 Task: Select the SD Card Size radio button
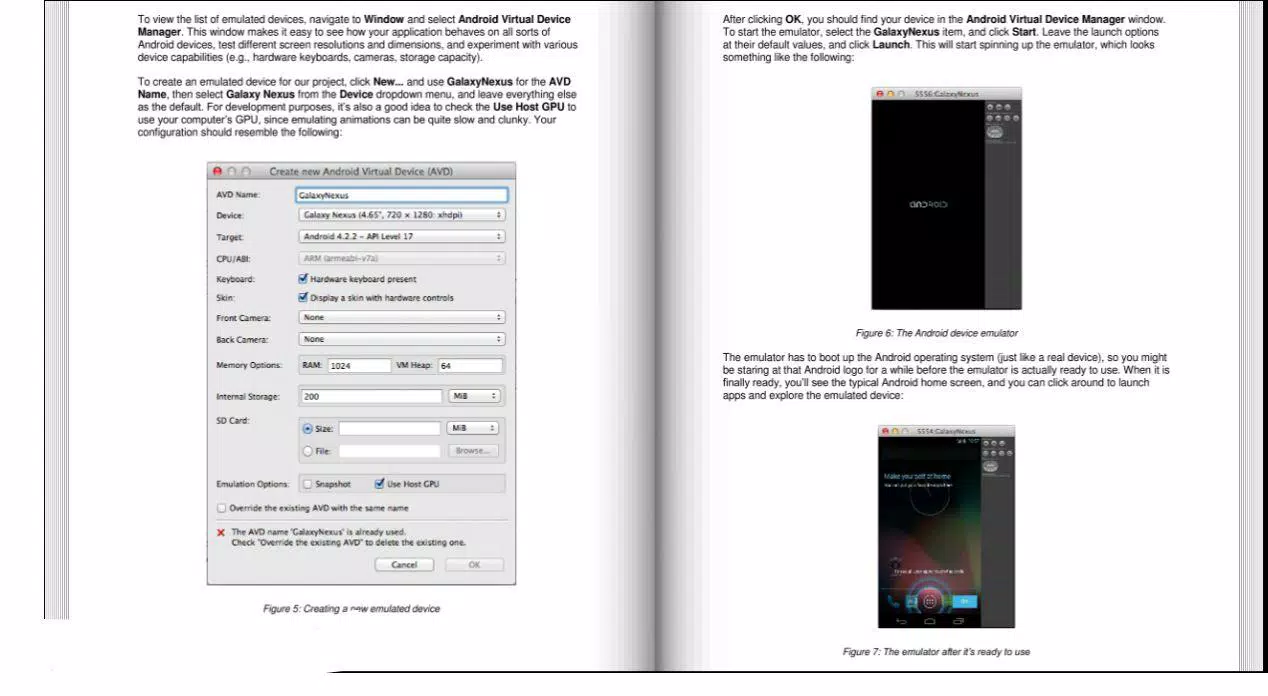[x=308, y=428]
